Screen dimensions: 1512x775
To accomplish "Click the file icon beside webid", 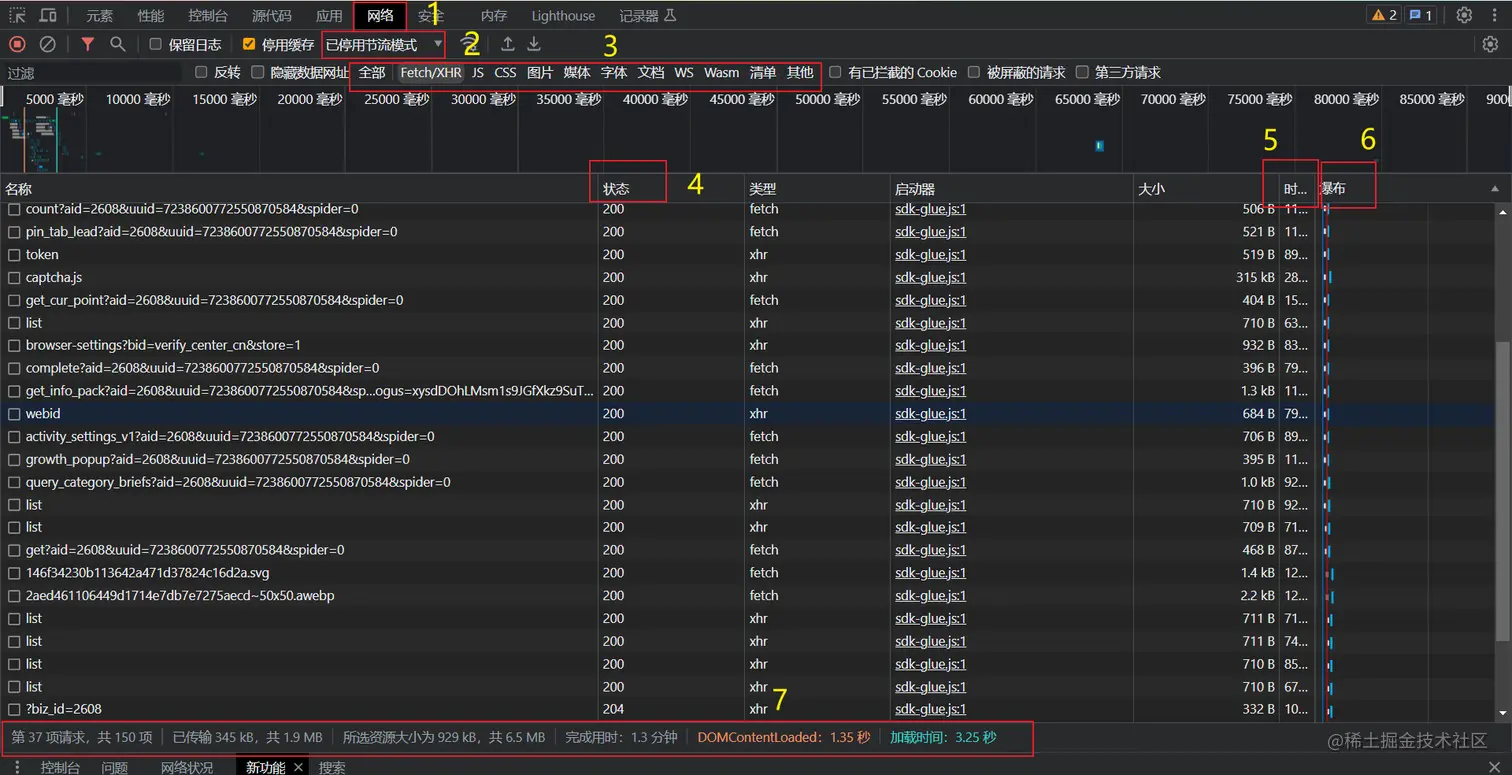I will [x=14, y=413].
